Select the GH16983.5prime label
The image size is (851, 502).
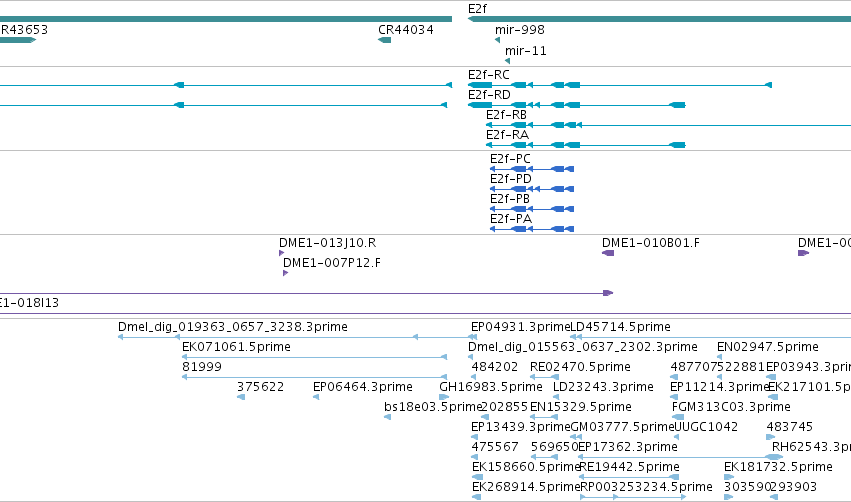click(x=491, y=387)
